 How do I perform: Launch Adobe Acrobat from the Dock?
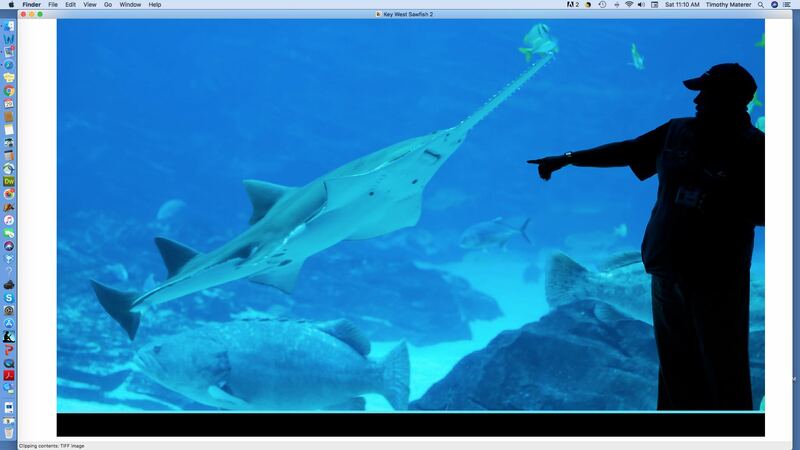coord(9,375)
